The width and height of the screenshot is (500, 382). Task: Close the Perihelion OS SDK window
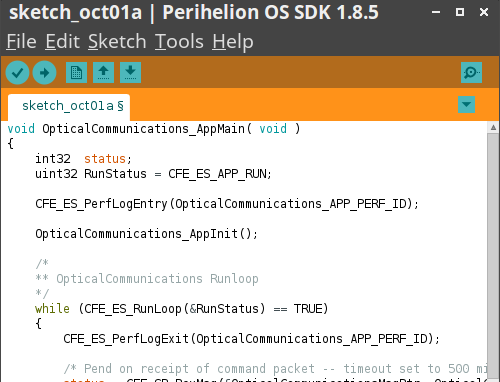484,12
